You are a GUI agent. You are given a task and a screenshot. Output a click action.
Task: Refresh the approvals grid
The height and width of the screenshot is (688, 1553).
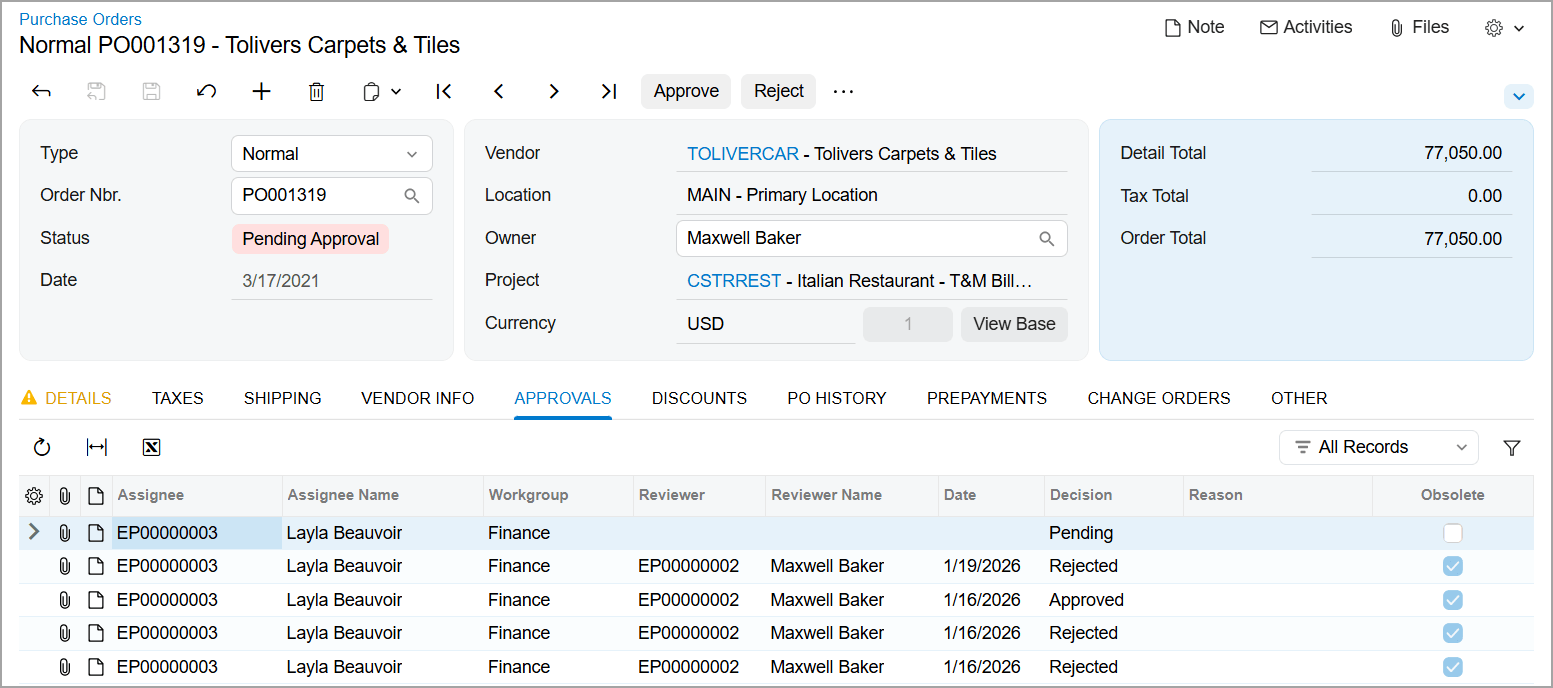point(42,448)
